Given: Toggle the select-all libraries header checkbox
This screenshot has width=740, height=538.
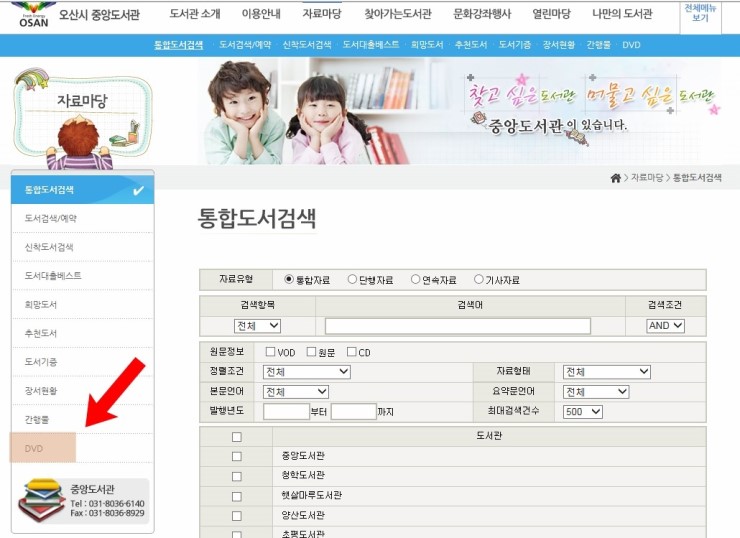Looking at the screenshot, I should pyautogui.click(x=236, y=436).
